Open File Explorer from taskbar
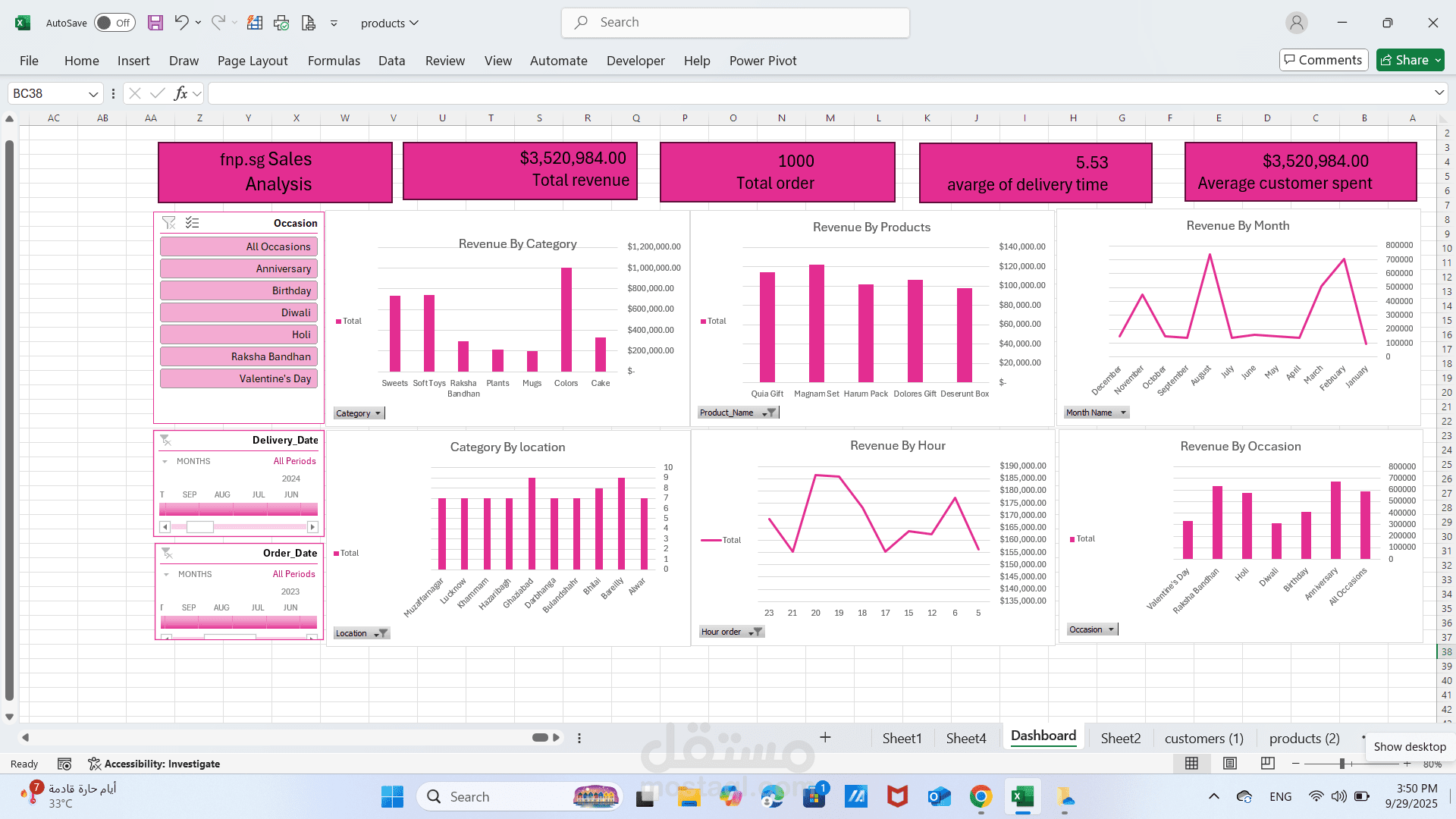The height and width of the screenshot is (819, 1456). click(x=689, y=797)
